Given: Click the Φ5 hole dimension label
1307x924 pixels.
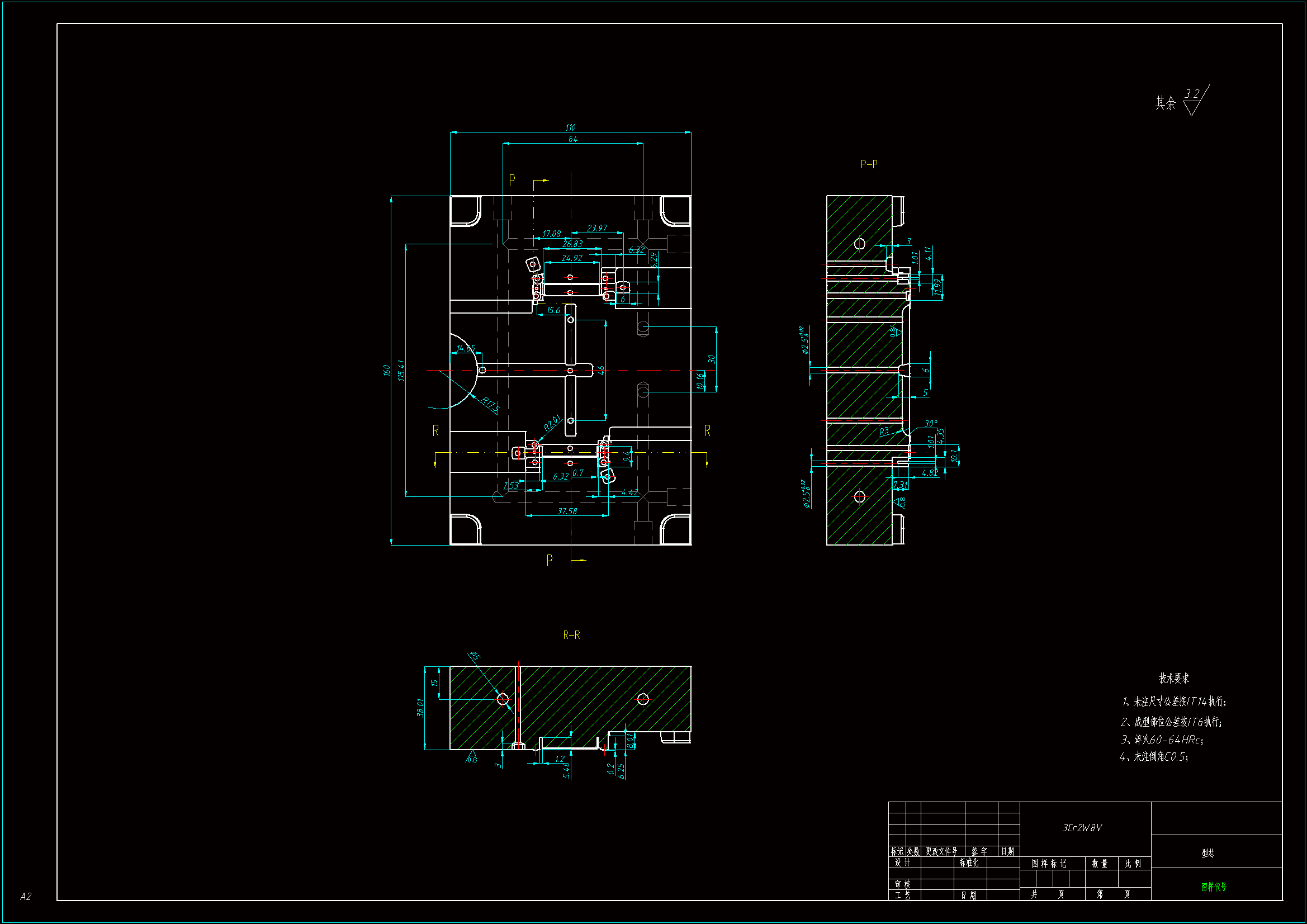Looking at the screenshot, I should pos(475,656).
